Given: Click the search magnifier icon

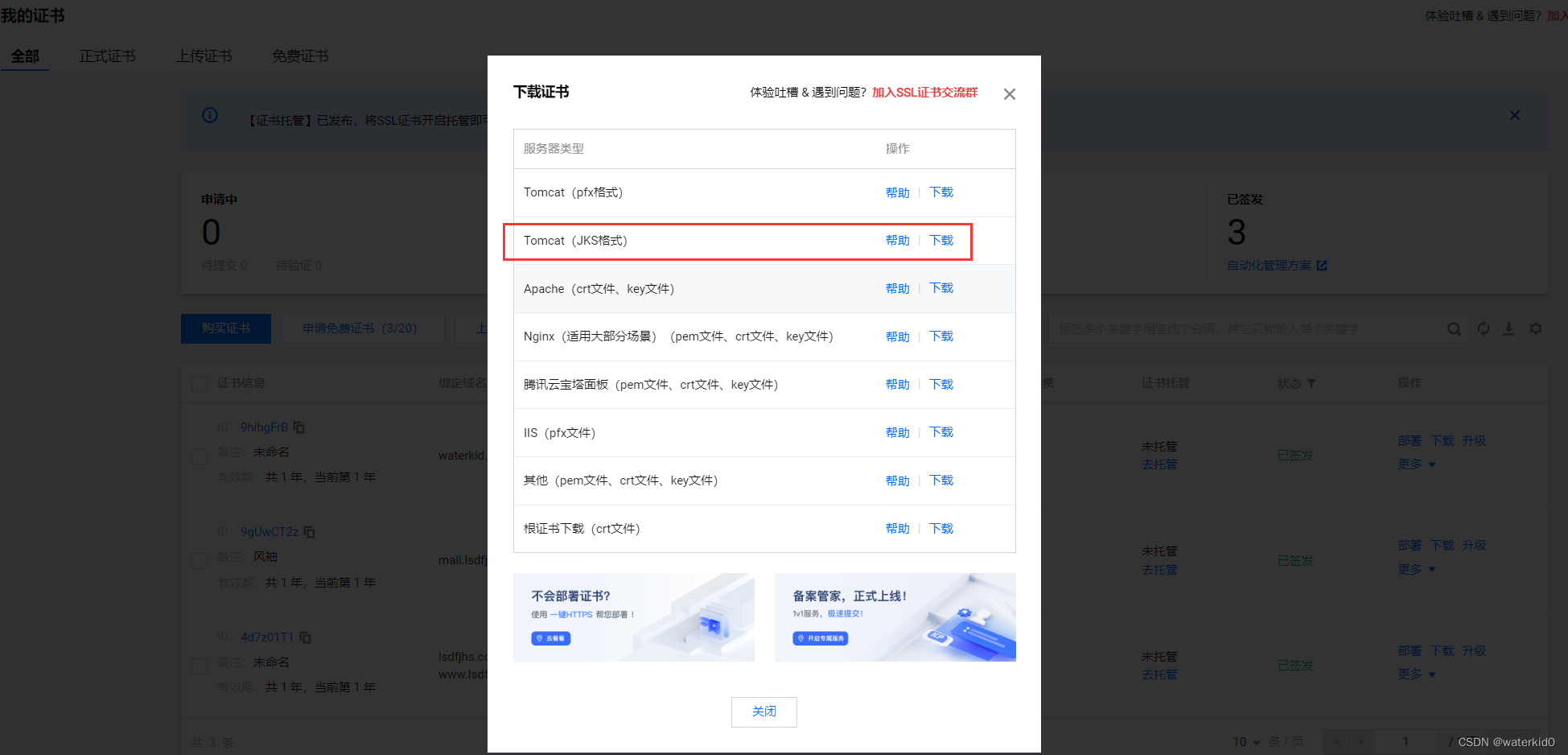Looking at the screenshot, I should [1454, 328].
